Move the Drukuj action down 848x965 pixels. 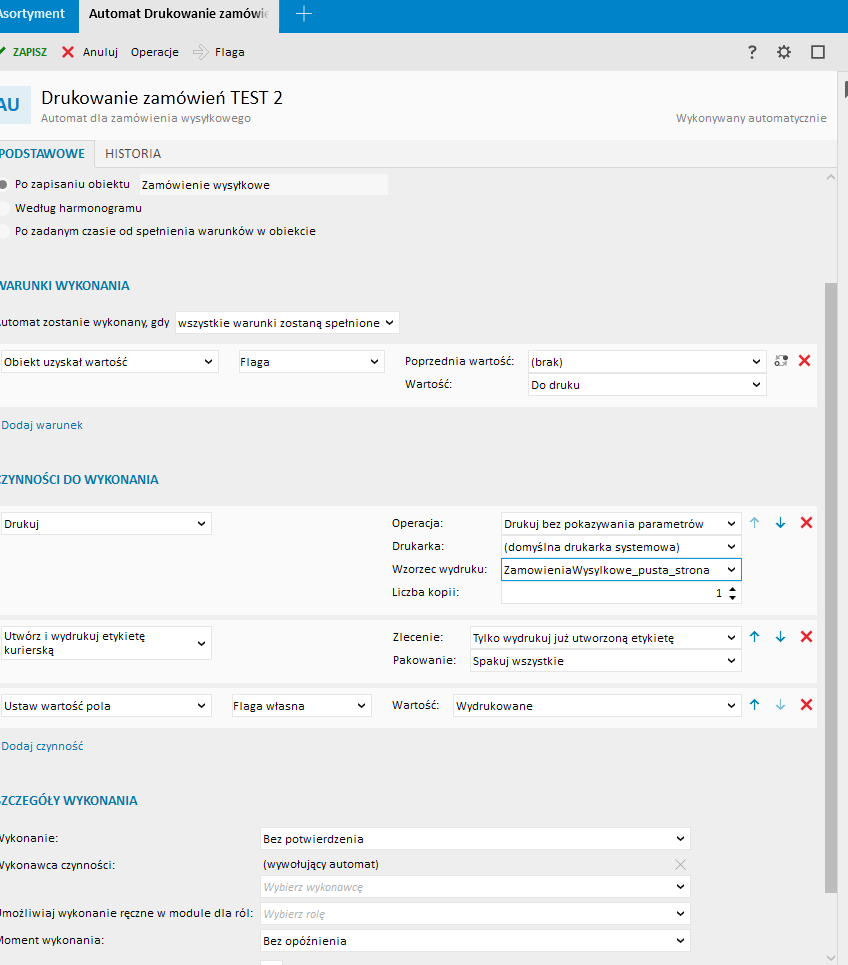pyautogui.click(x=780, y=523)
